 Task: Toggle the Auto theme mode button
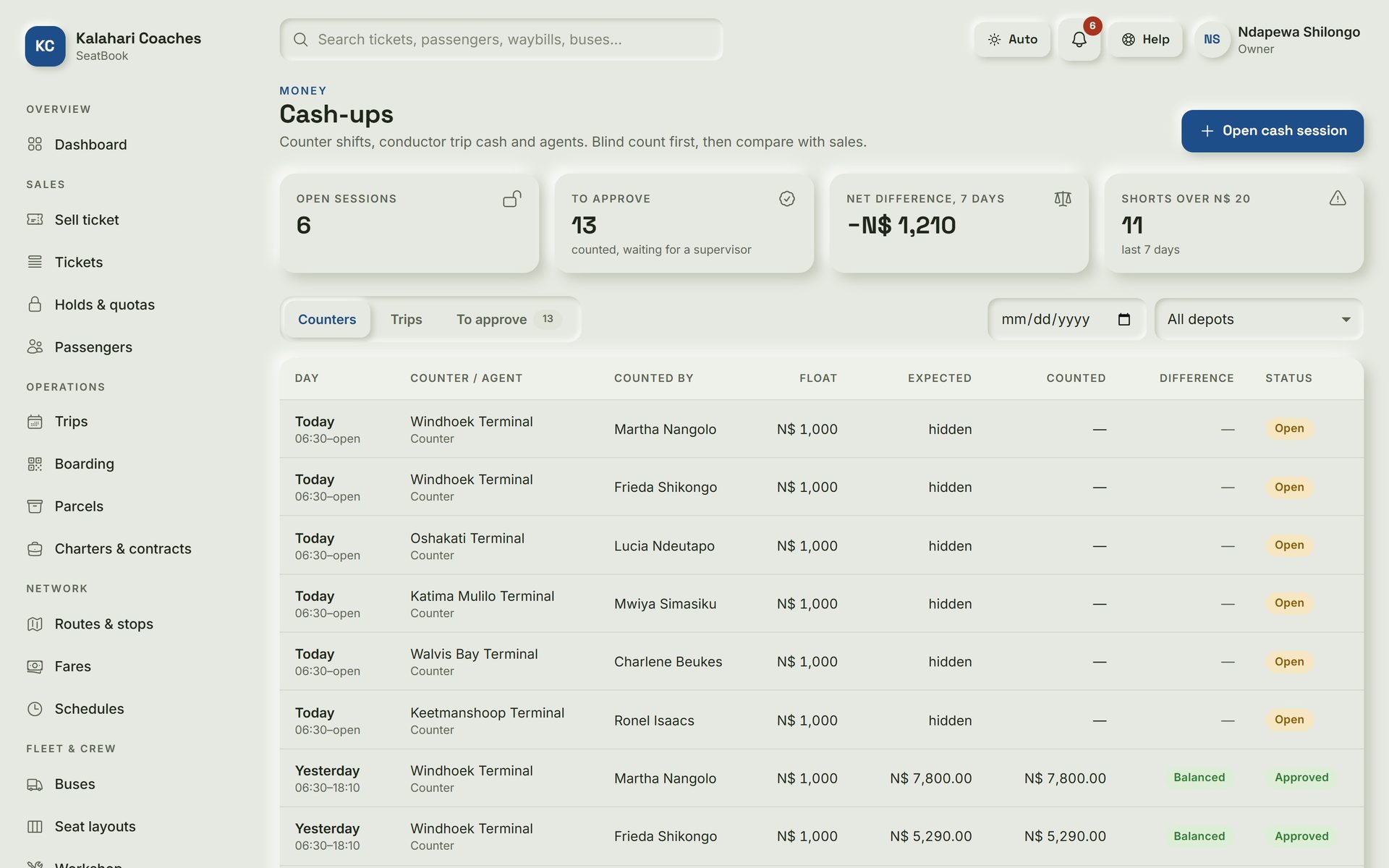(x=1012, y=40)
